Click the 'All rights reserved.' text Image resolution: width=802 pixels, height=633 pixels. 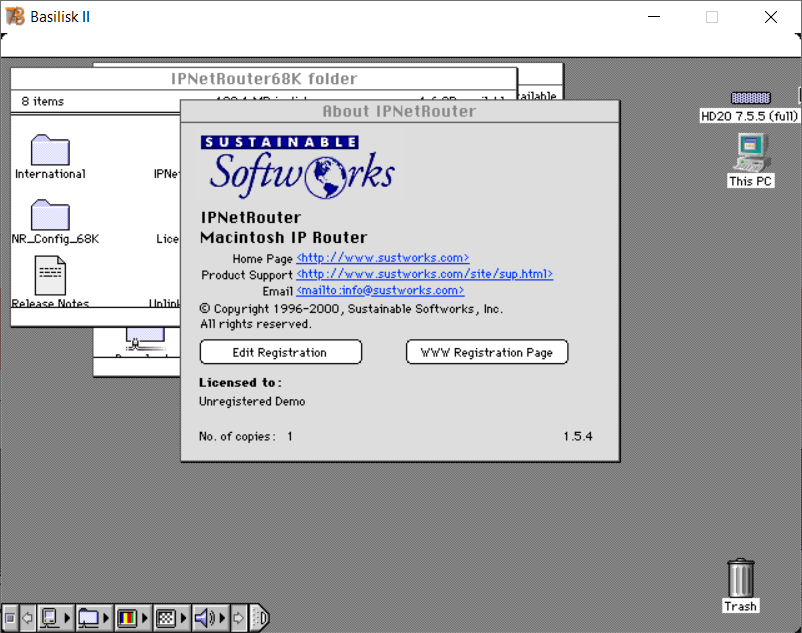256,324
